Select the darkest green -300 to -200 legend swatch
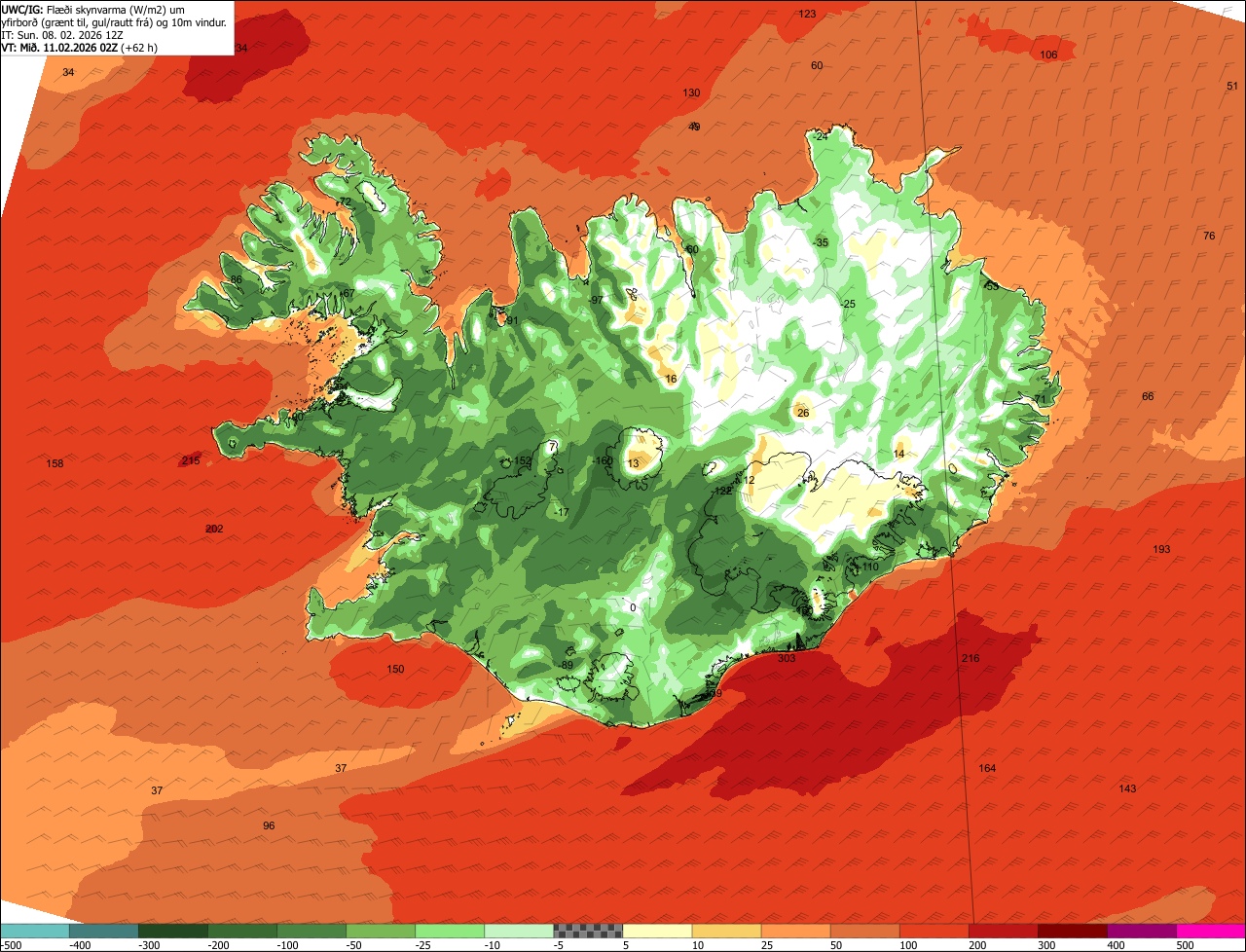The height and width of the screenshot is (952, 1246). 173,931
